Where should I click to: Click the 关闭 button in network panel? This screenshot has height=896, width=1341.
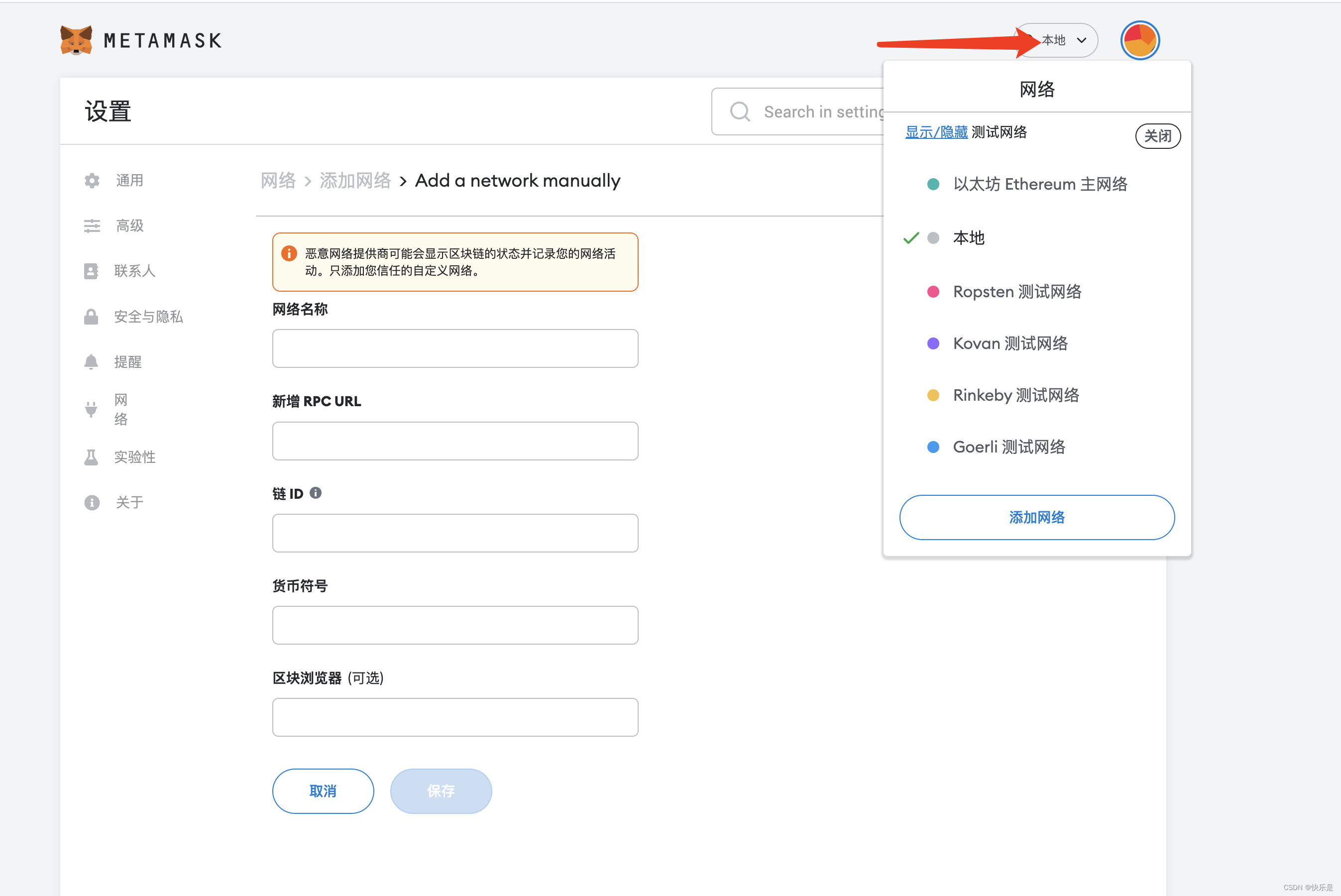(1158, 136)
